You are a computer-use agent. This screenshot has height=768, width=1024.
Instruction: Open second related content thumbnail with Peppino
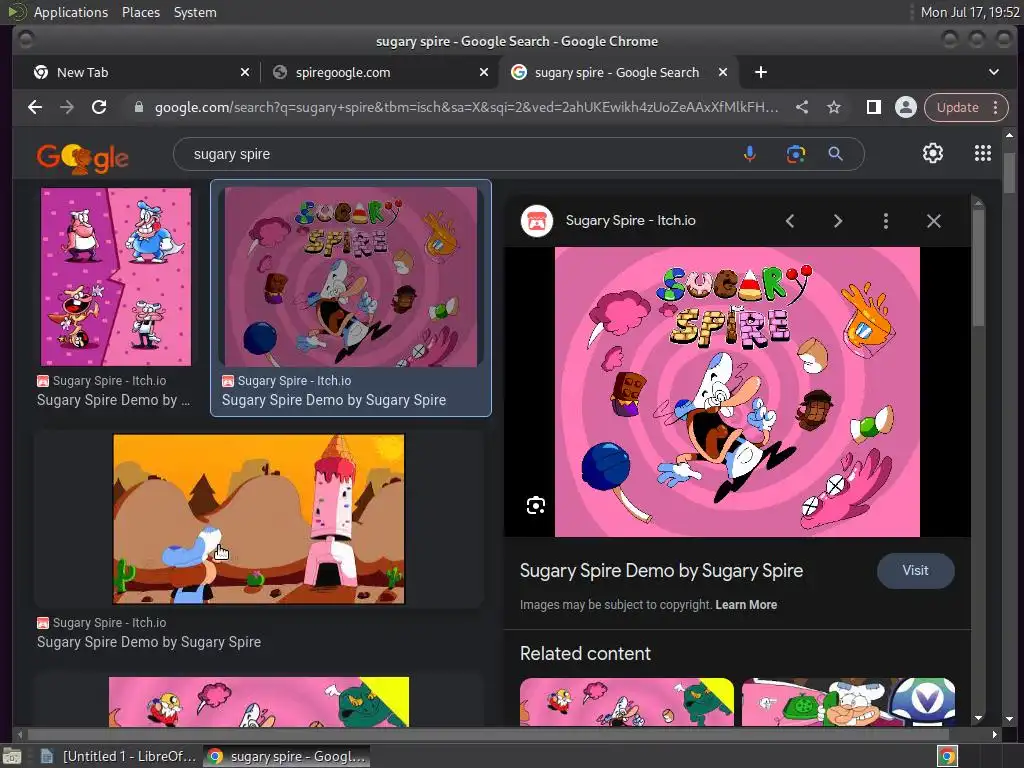[848, 702]
